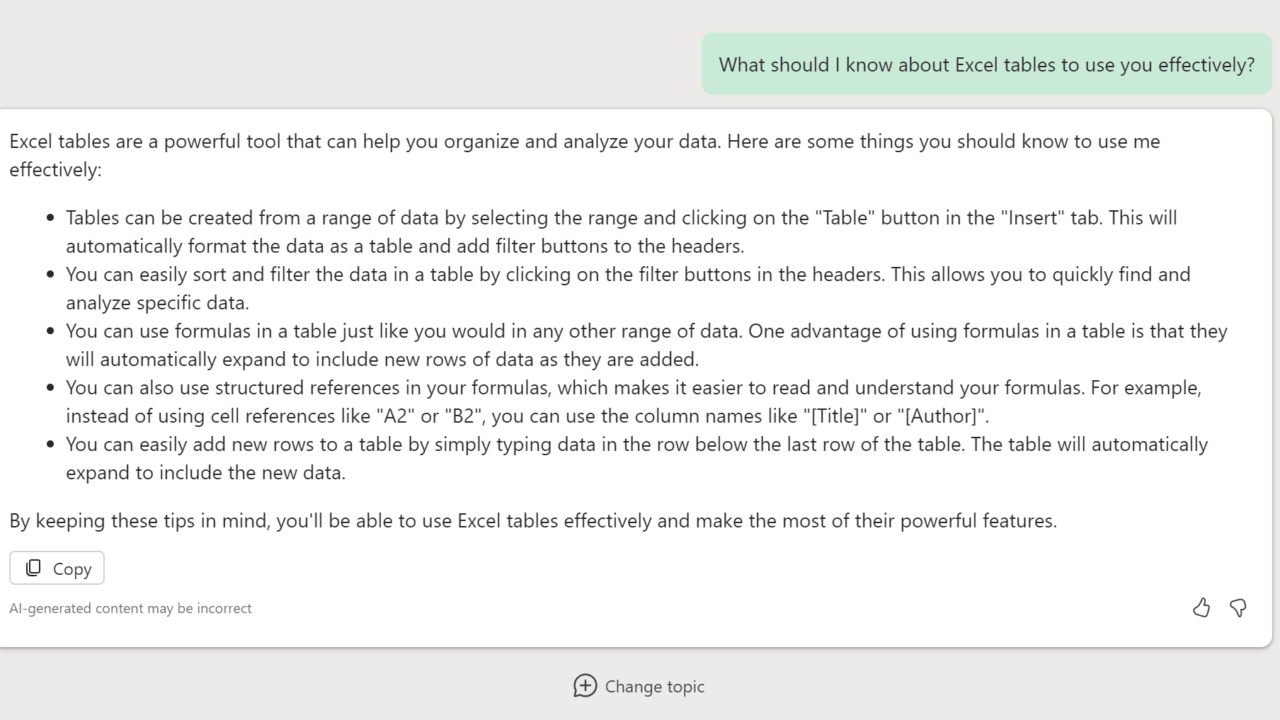Click the thumbs up icon

pyautogui.click(x=1201, y=608)
